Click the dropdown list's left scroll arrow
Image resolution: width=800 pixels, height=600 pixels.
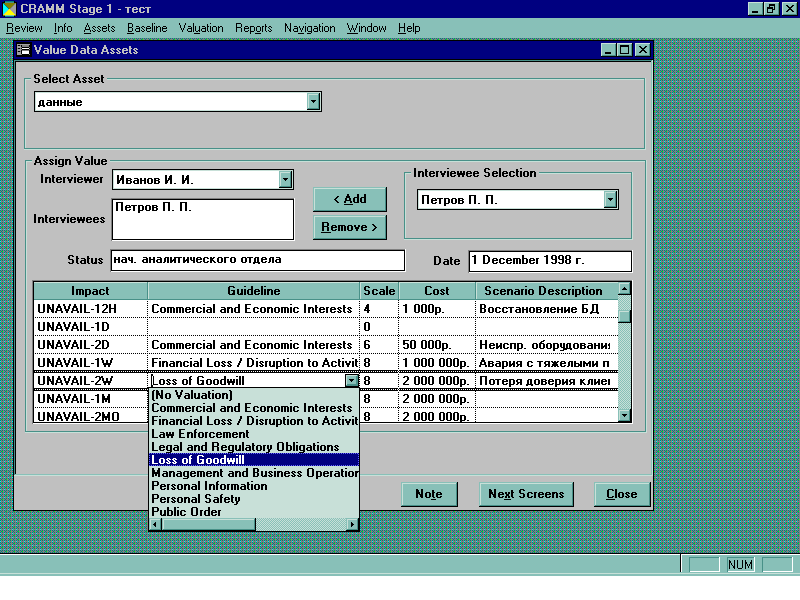(x=155, y=524)
